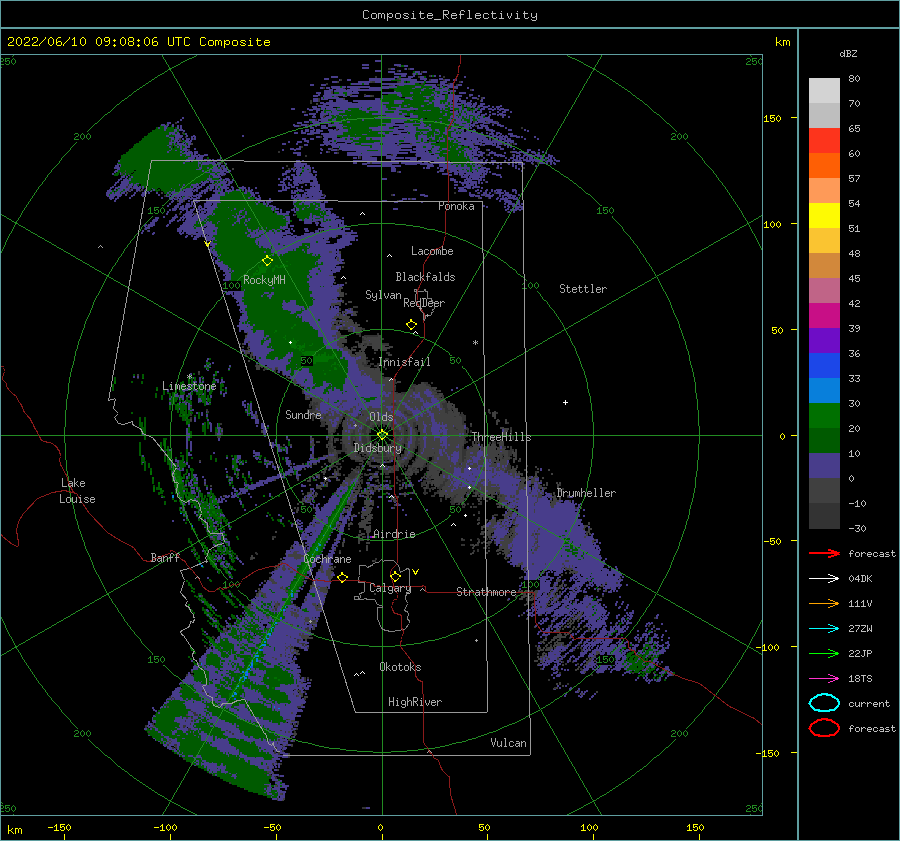Click the white 04DK arrow in legend
This screenshot has height=841, width=900.
(x=824, y=578)
